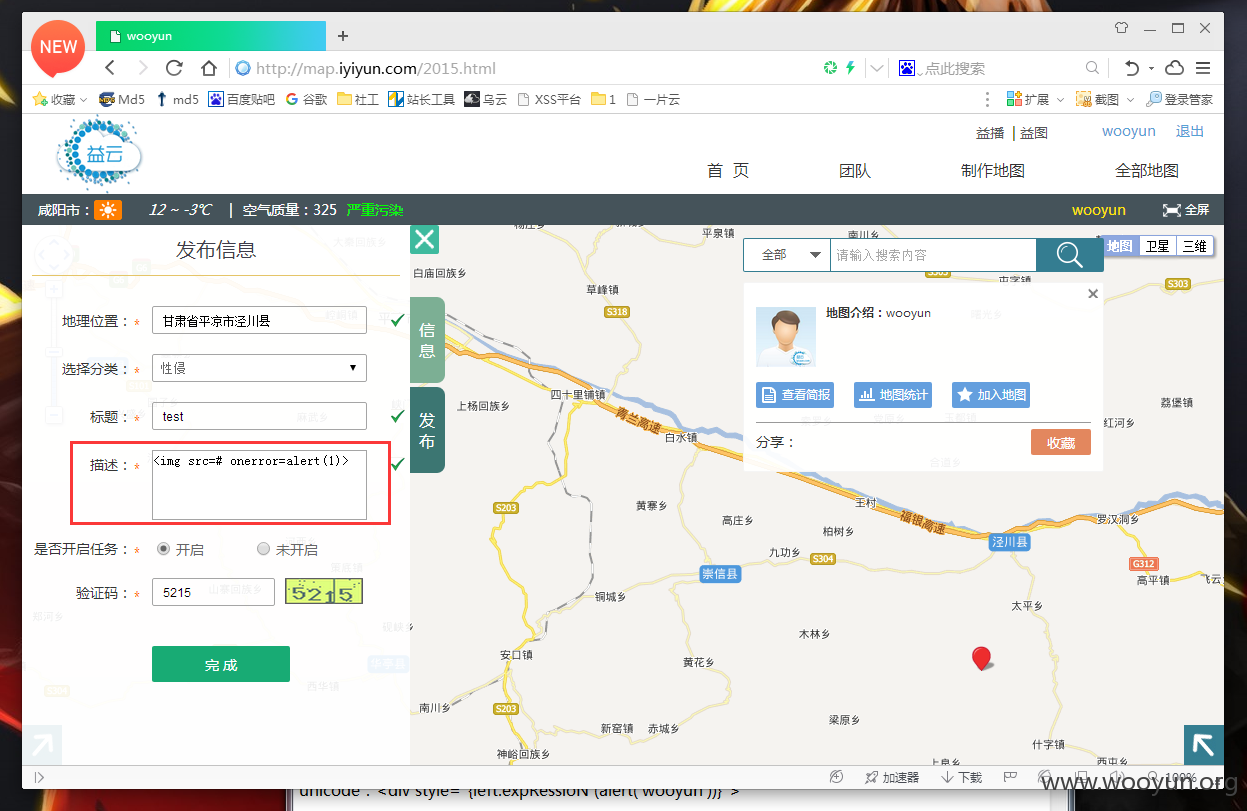Switch map view to 卫星
Screen dimensions: 1247x811
pos(1157,246)
